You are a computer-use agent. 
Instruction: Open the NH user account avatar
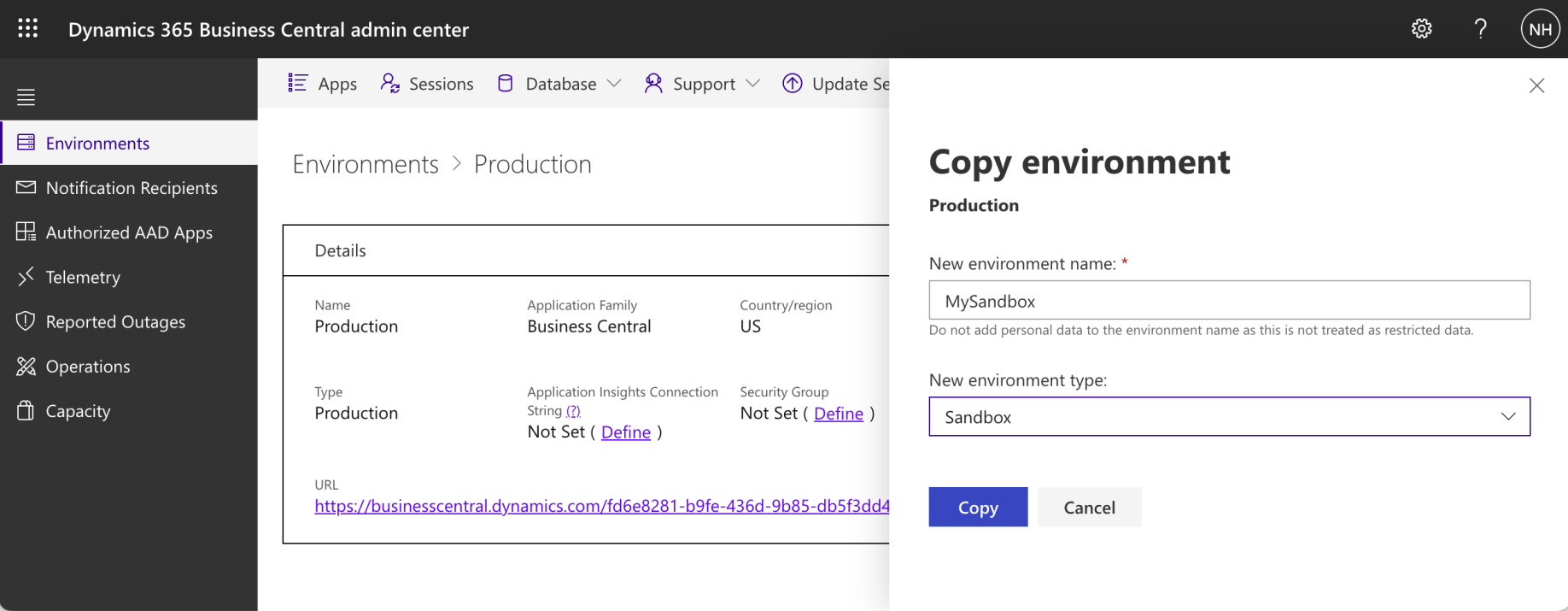1540,29
